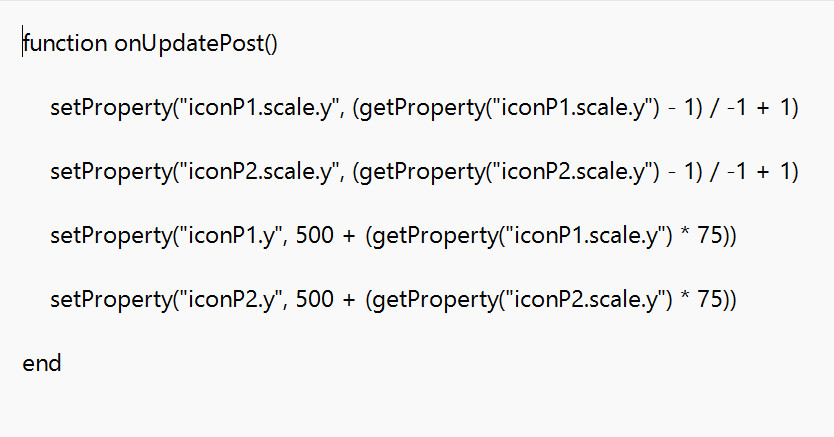The height and width of the screenshot is (437, 834).
Task: Click 'setProperty' on the iconP2.scale.y assignment line
Action: tap(108, 172)
